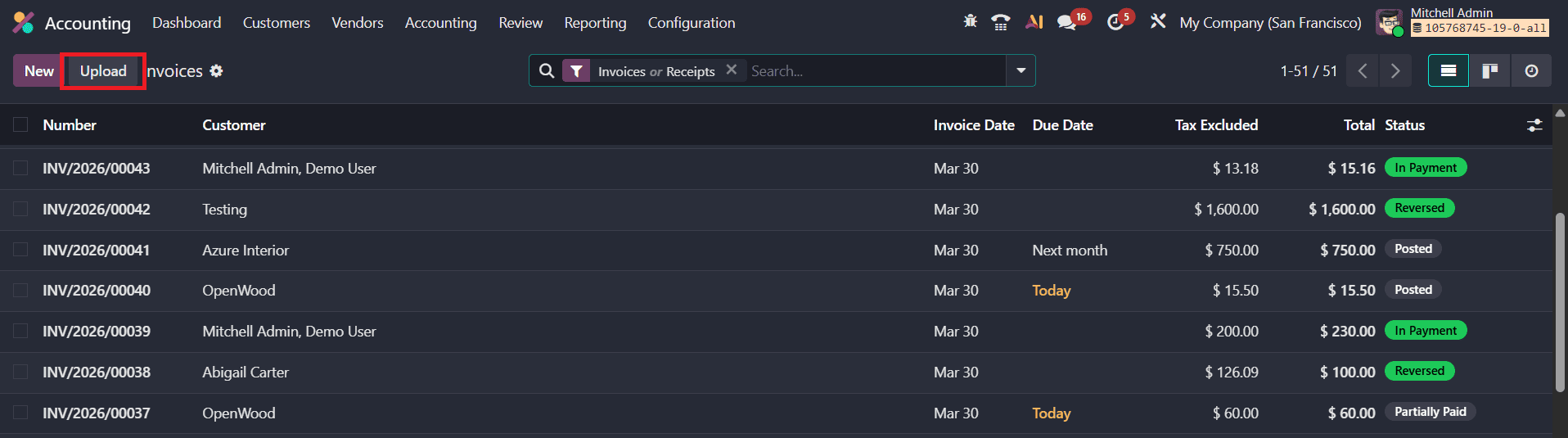
Task: Open the Reporting menu
Action: point(595,23)
